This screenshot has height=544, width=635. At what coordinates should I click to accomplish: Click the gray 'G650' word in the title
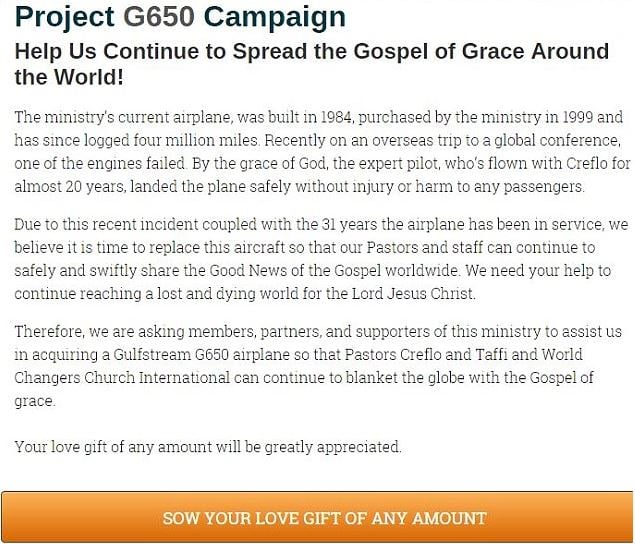[x=159, y=17]
